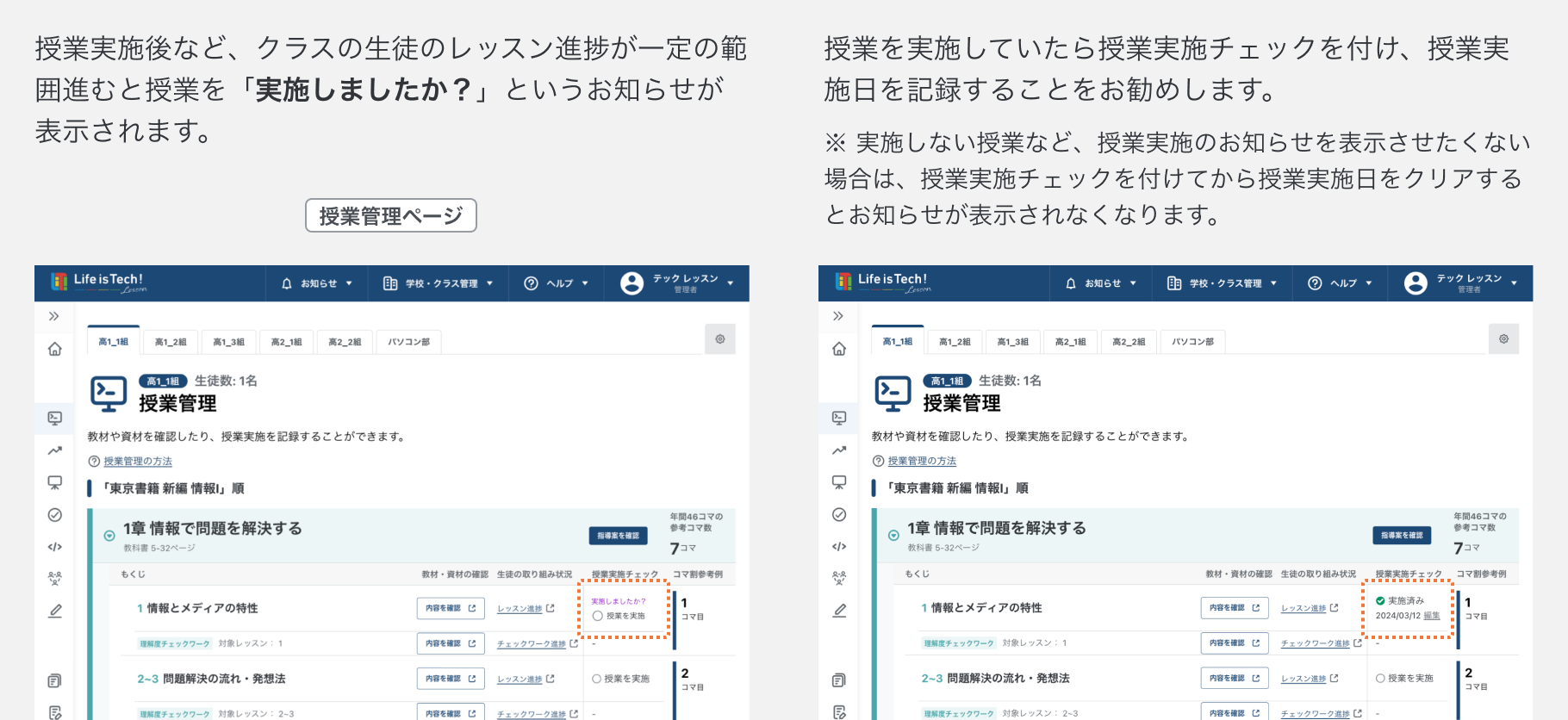Image resolution: width=1568 pixels, height=720 pixels.
Task: Select 高1_1組 tab in right screenshot
Action: click(898, 341)
